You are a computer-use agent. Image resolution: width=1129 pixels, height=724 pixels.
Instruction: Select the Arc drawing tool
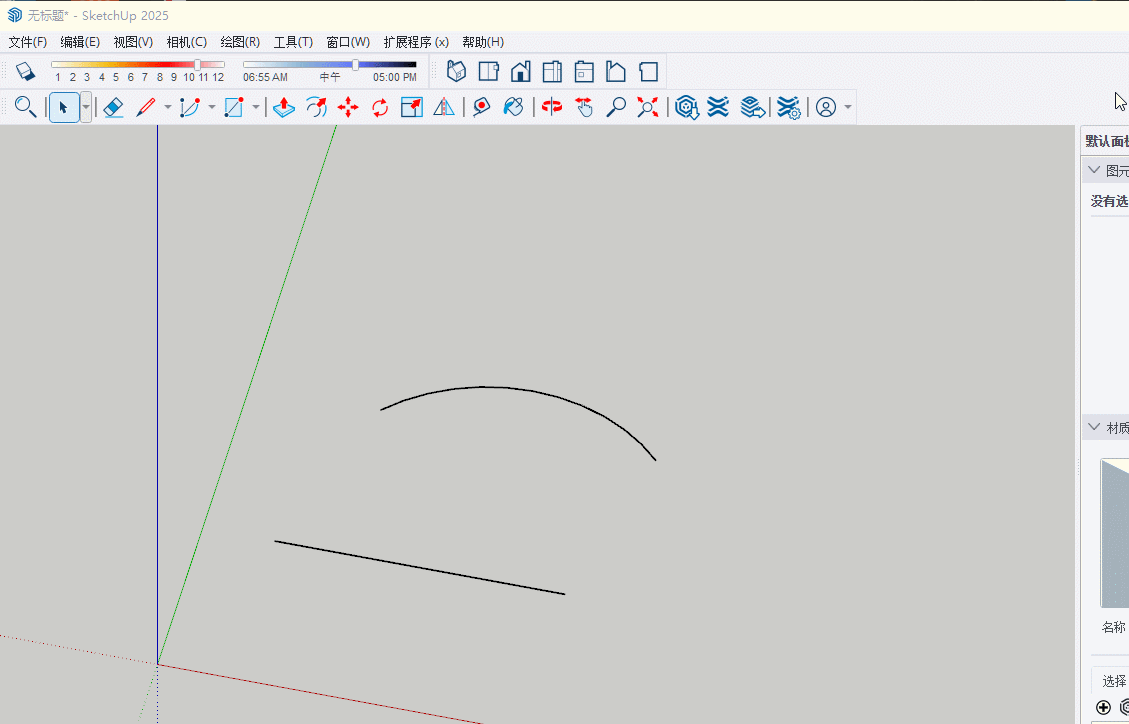click(189, 107)
